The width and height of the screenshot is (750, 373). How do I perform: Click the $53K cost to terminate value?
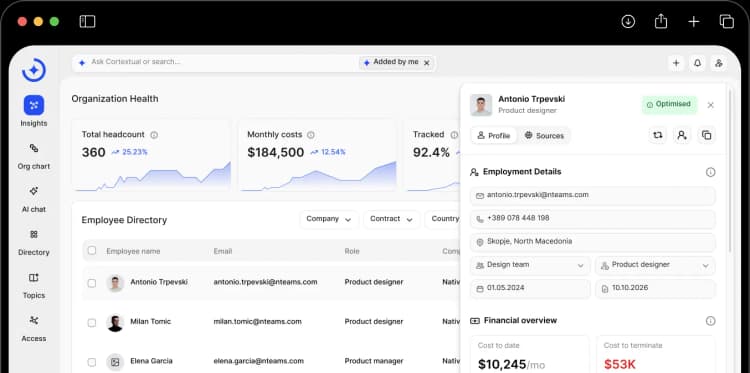click(619, 364)
